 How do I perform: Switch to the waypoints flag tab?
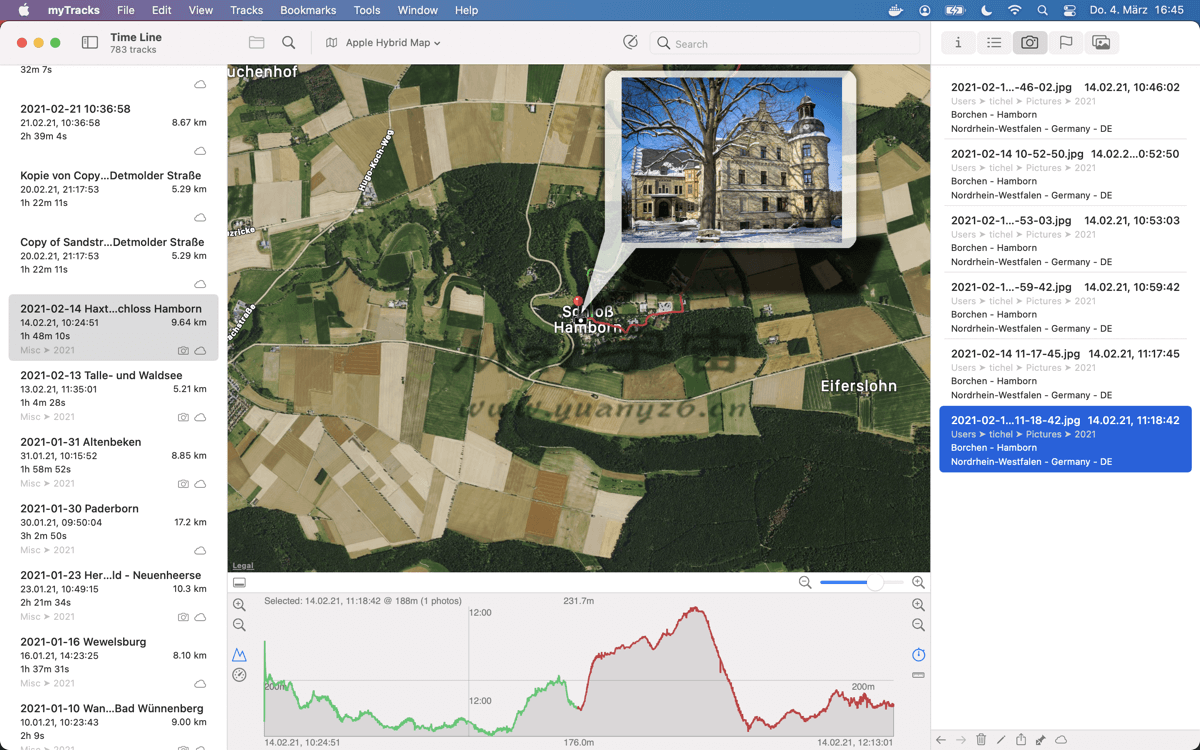click(1066, 43)
